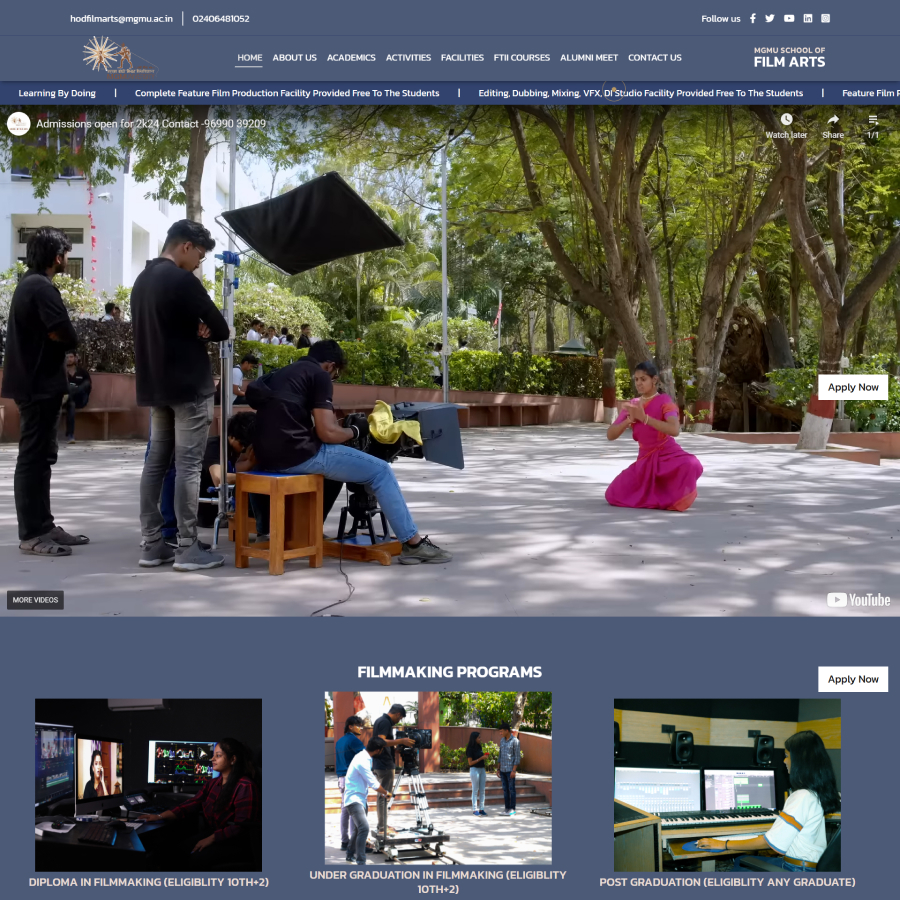900x900 pixels.
Task: Open the Instagram icon
Action: coord(825,18)
